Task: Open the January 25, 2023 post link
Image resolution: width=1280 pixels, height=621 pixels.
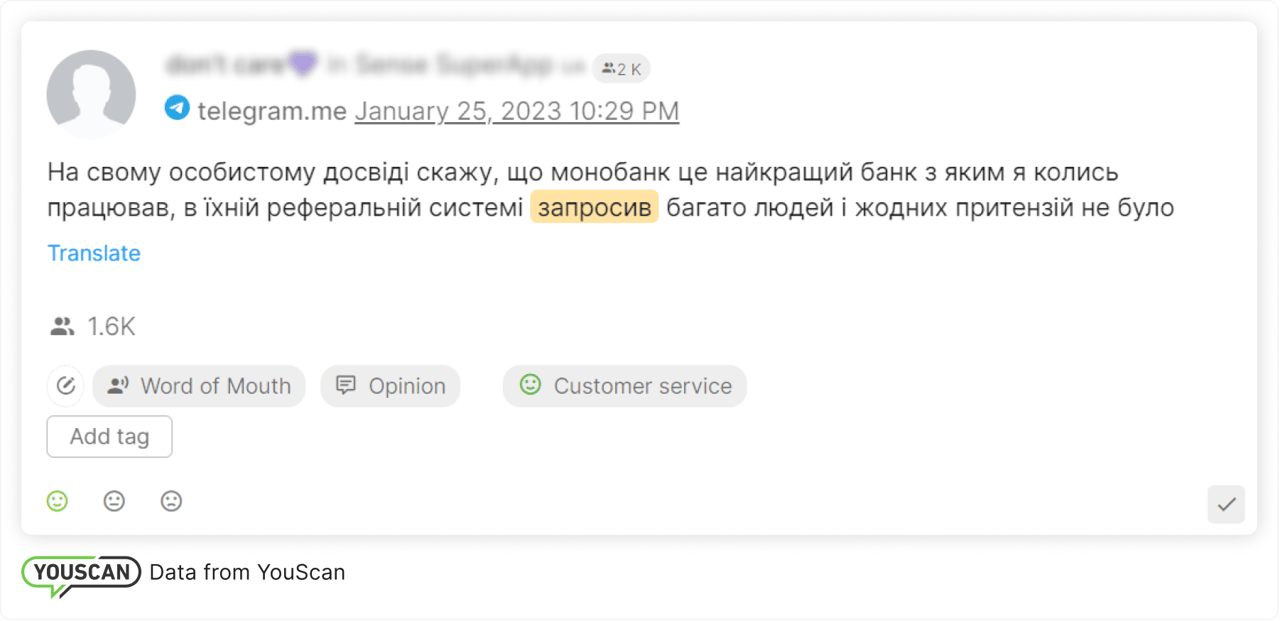Action: [516, 110]
